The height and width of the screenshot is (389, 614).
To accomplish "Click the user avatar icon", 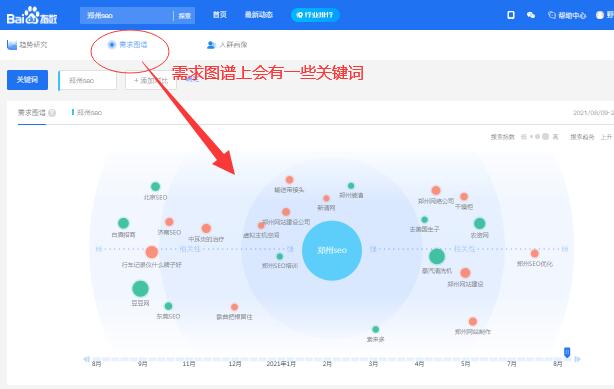I will [600, 15].
